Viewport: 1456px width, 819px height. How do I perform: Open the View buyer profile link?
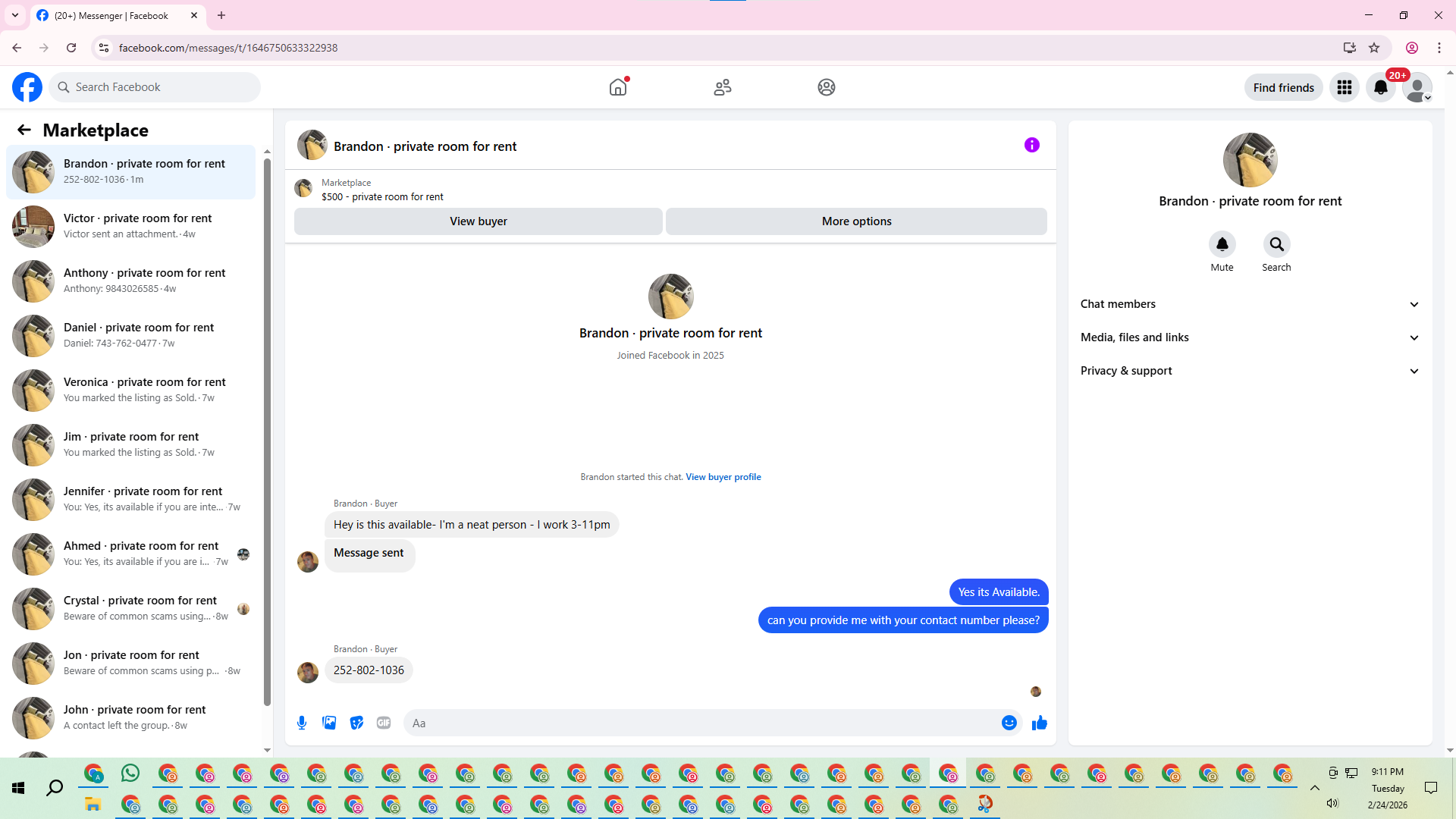tap(723, 477)
